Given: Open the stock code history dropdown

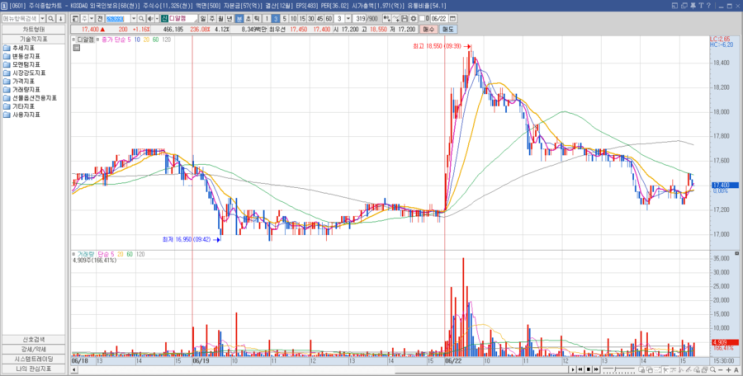Looking at the screenshot, I should (x=134, y=18).
